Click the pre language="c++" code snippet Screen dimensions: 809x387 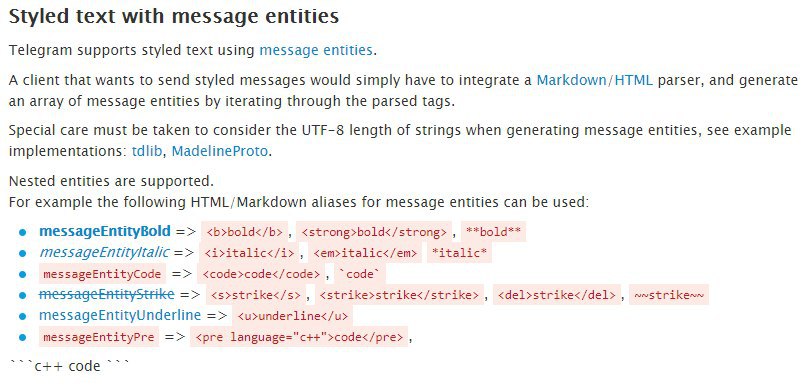(299, 337)
